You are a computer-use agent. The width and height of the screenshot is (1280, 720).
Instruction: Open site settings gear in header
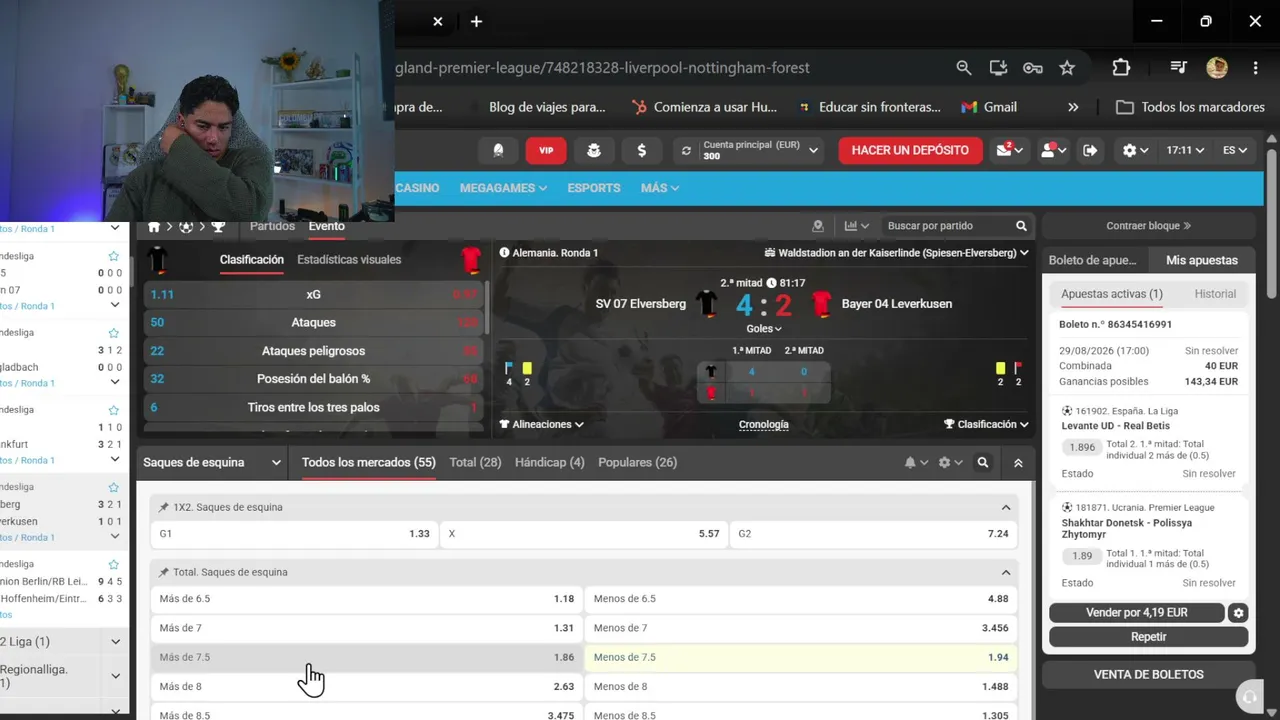click(x=1135, y=150)
